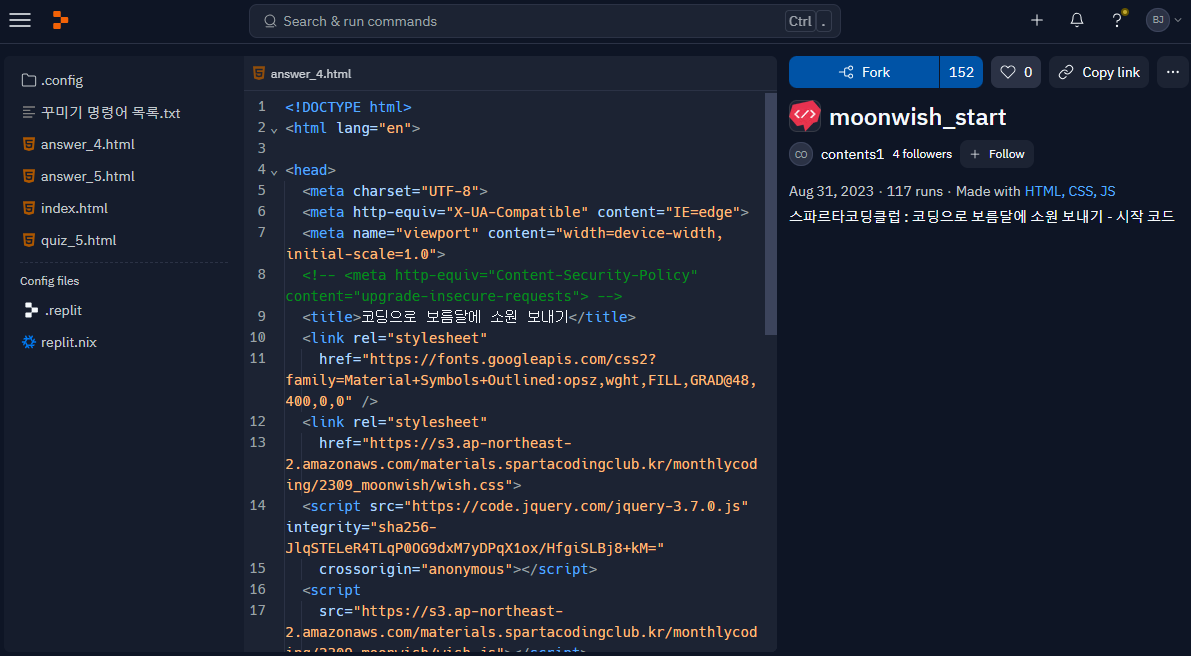Click the editor vertical scrollbar thumb
Image resolution: width=1191 pixels, height=656 pixels.
click(x=771, y=213)
